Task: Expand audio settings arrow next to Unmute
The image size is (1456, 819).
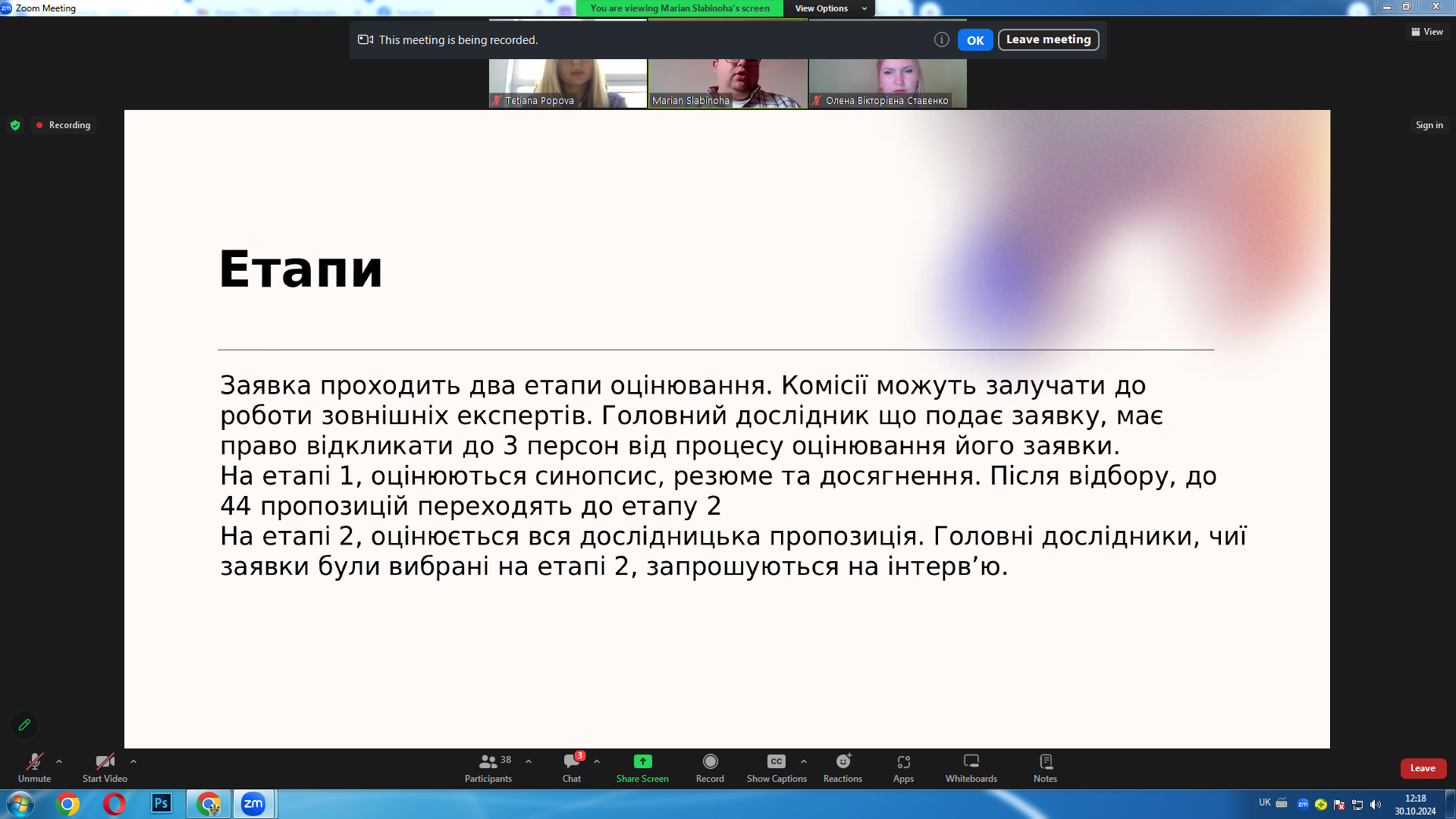Action: [x=59, y=761]
